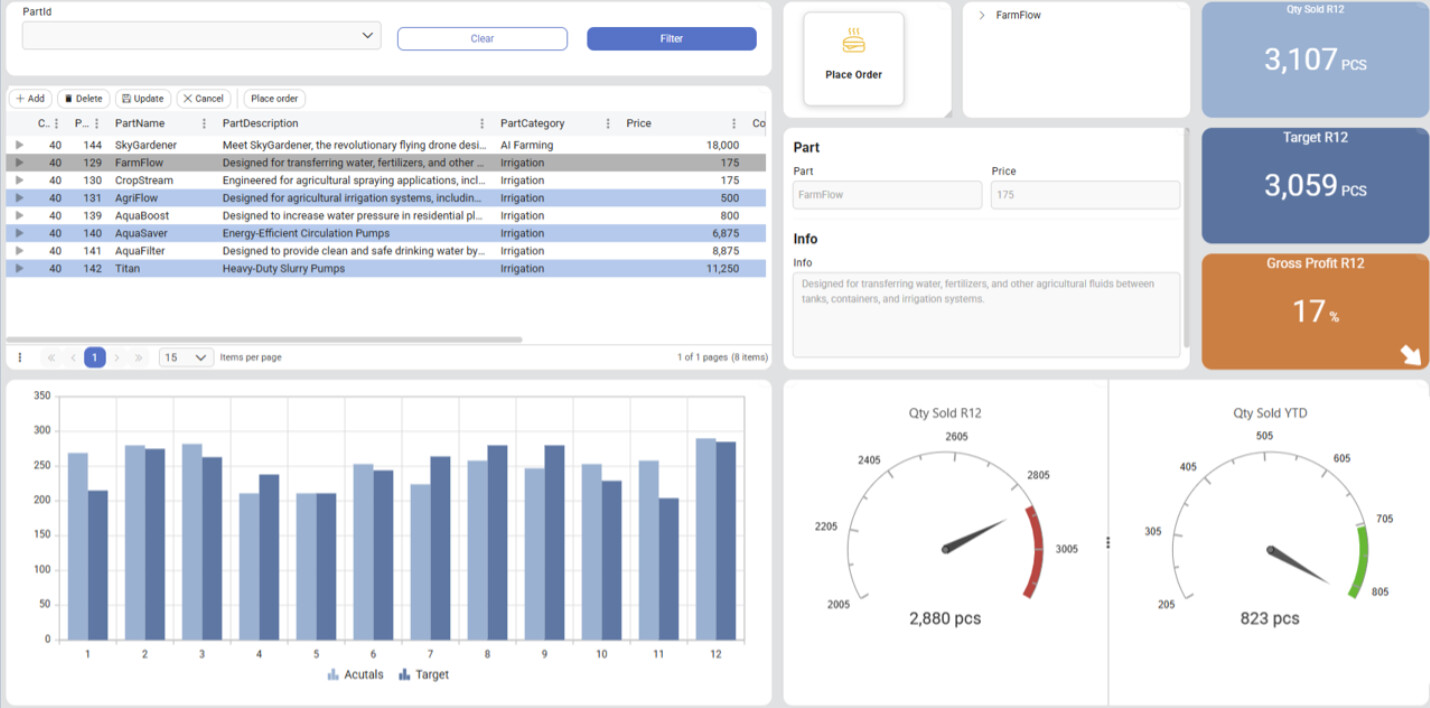
Task: Click the Price input field
Action: click(1085, 195)
